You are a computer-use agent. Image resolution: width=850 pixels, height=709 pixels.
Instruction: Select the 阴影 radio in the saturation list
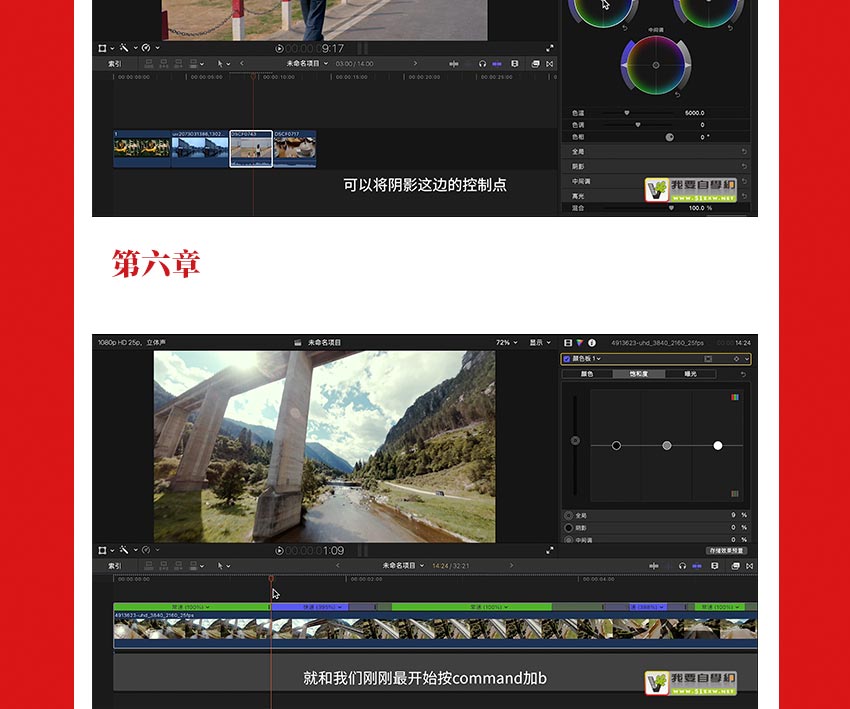pyautogui.click(x=569, y=527)
